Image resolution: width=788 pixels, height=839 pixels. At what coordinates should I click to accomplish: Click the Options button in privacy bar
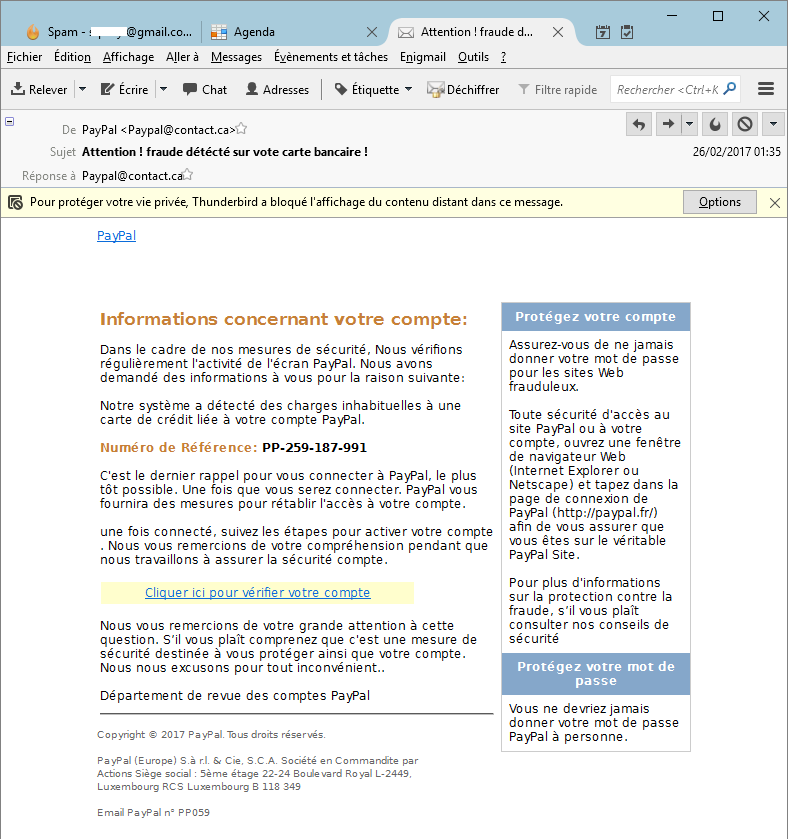point(719,202)
